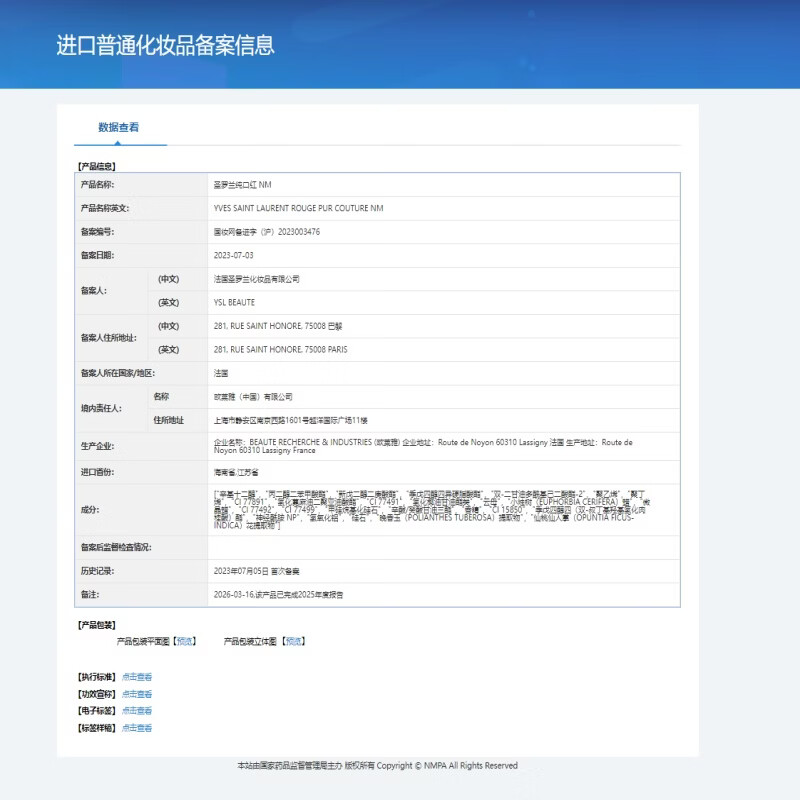Open 点击查看 link for 执行标准
This screenshot has width=800, height=800.
click(137, 677)
